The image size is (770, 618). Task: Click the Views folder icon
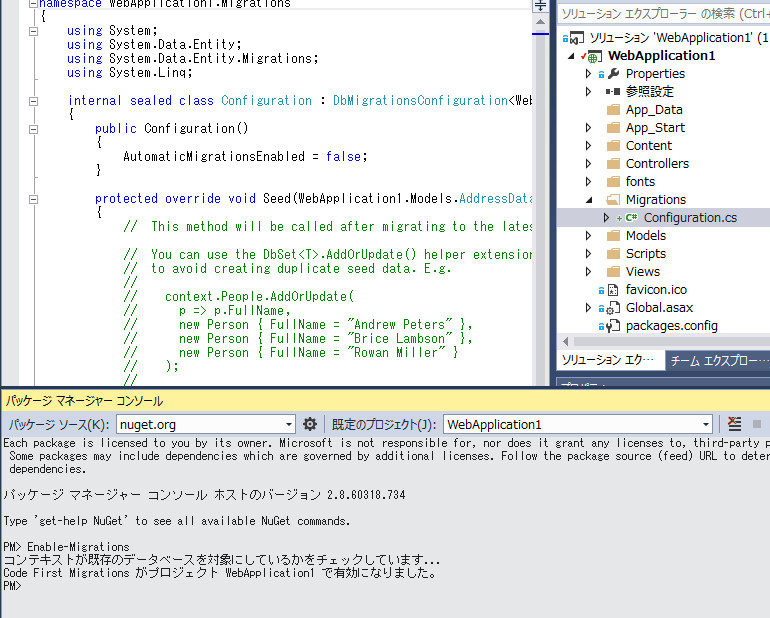tap(613, 272)
